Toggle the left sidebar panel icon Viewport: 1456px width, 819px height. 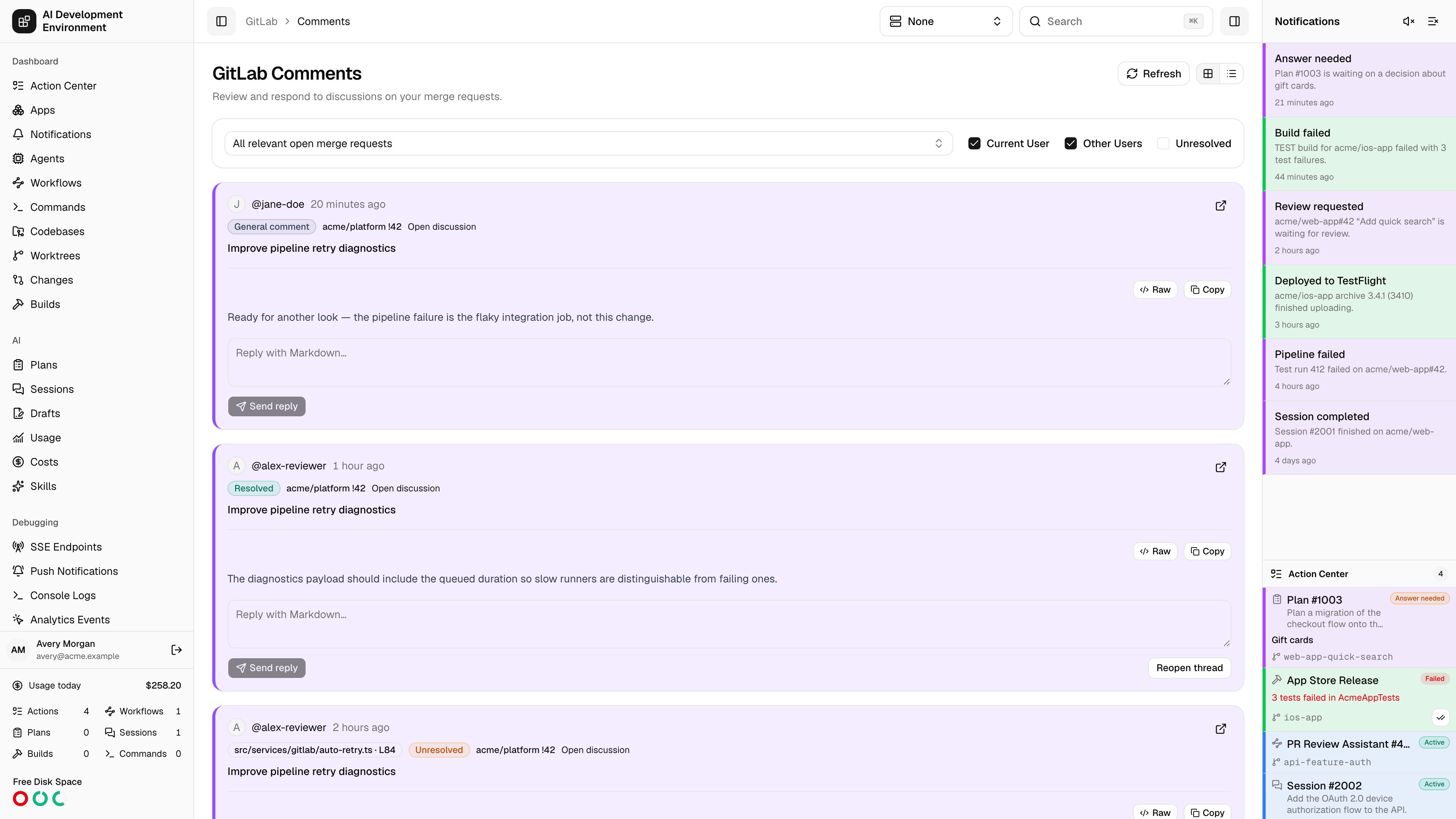pos(221,22)
